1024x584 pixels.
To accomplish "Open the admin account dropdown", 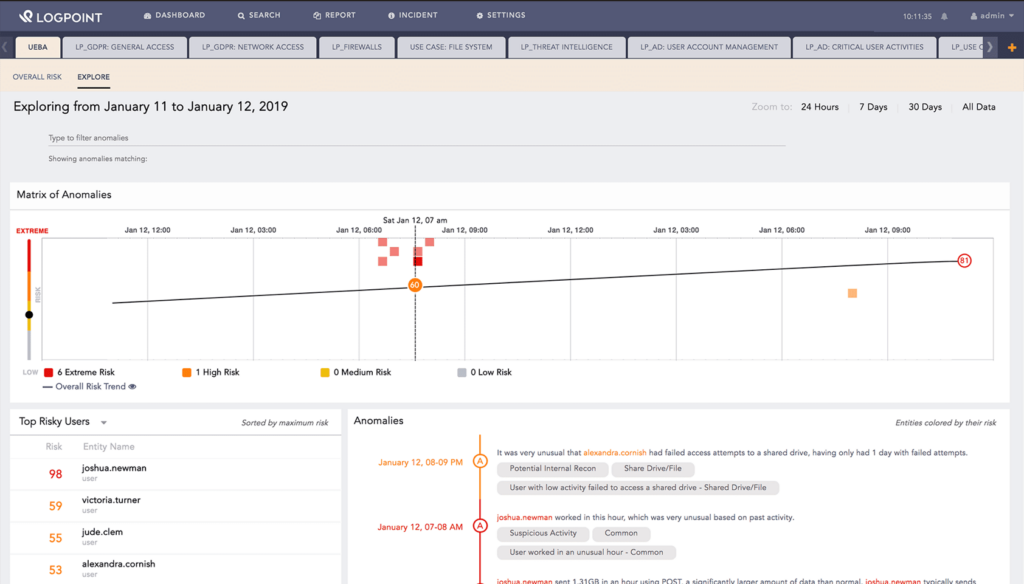I will coord(993,15).
